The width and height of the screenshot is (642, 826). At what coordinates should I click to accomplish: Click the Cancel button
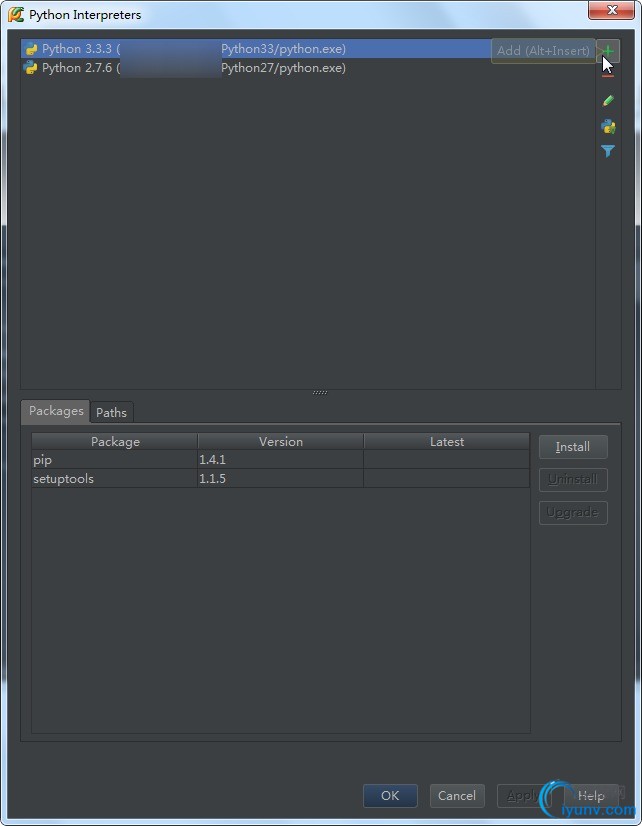pyautogui.click(x=457, y=795)
